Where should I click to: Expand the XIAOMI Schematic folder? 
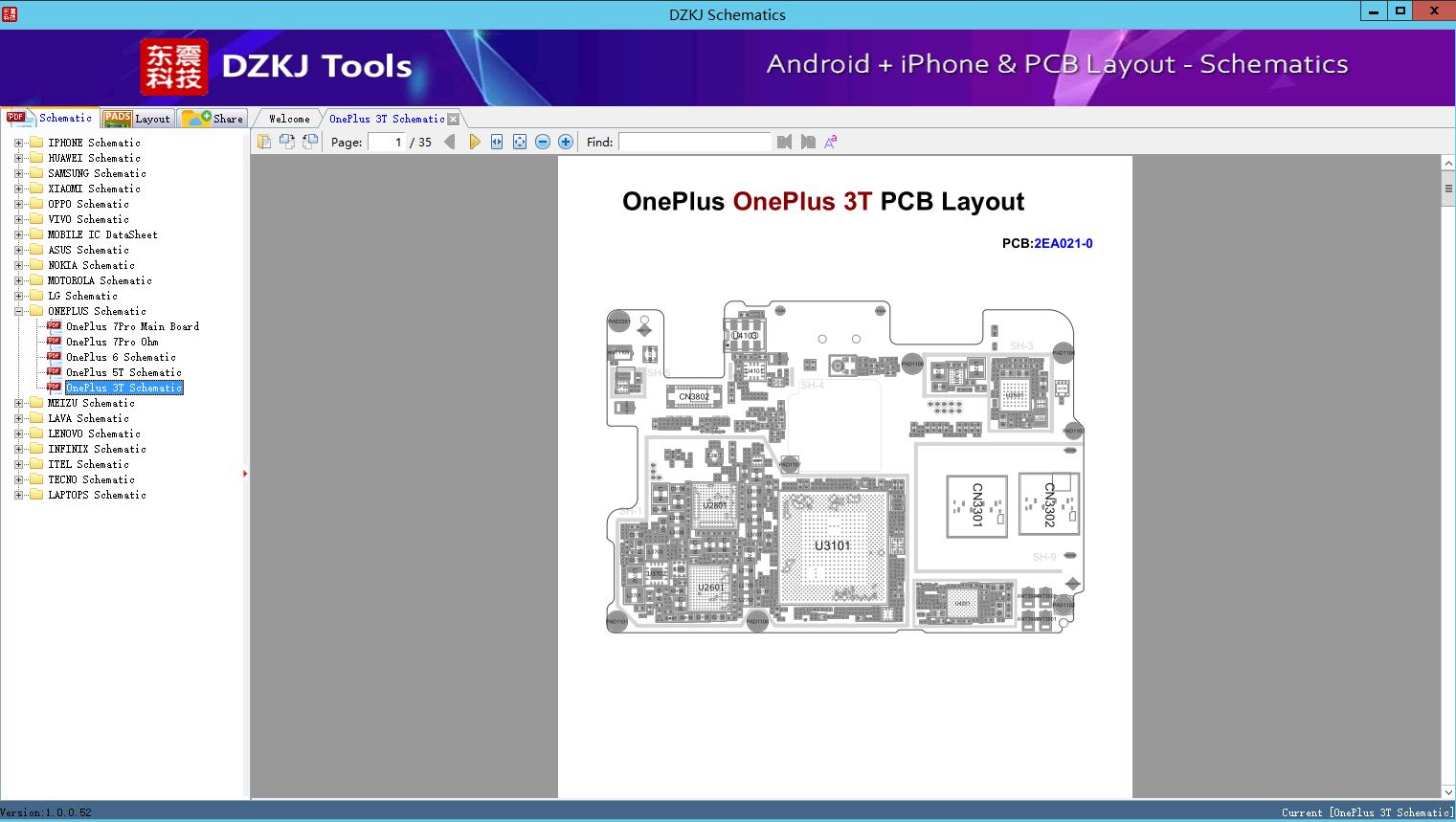tap(18, 189)
